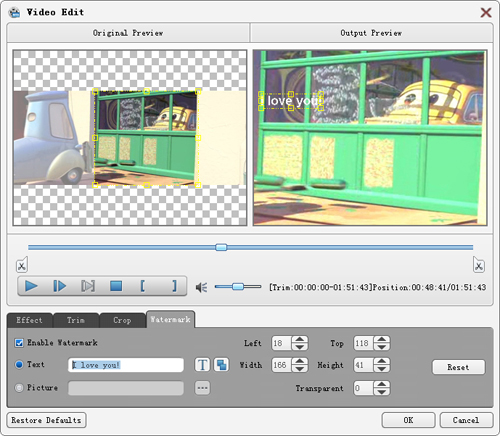
Task: Click the left scissors trim marker
Action: [x=22, y=265]
